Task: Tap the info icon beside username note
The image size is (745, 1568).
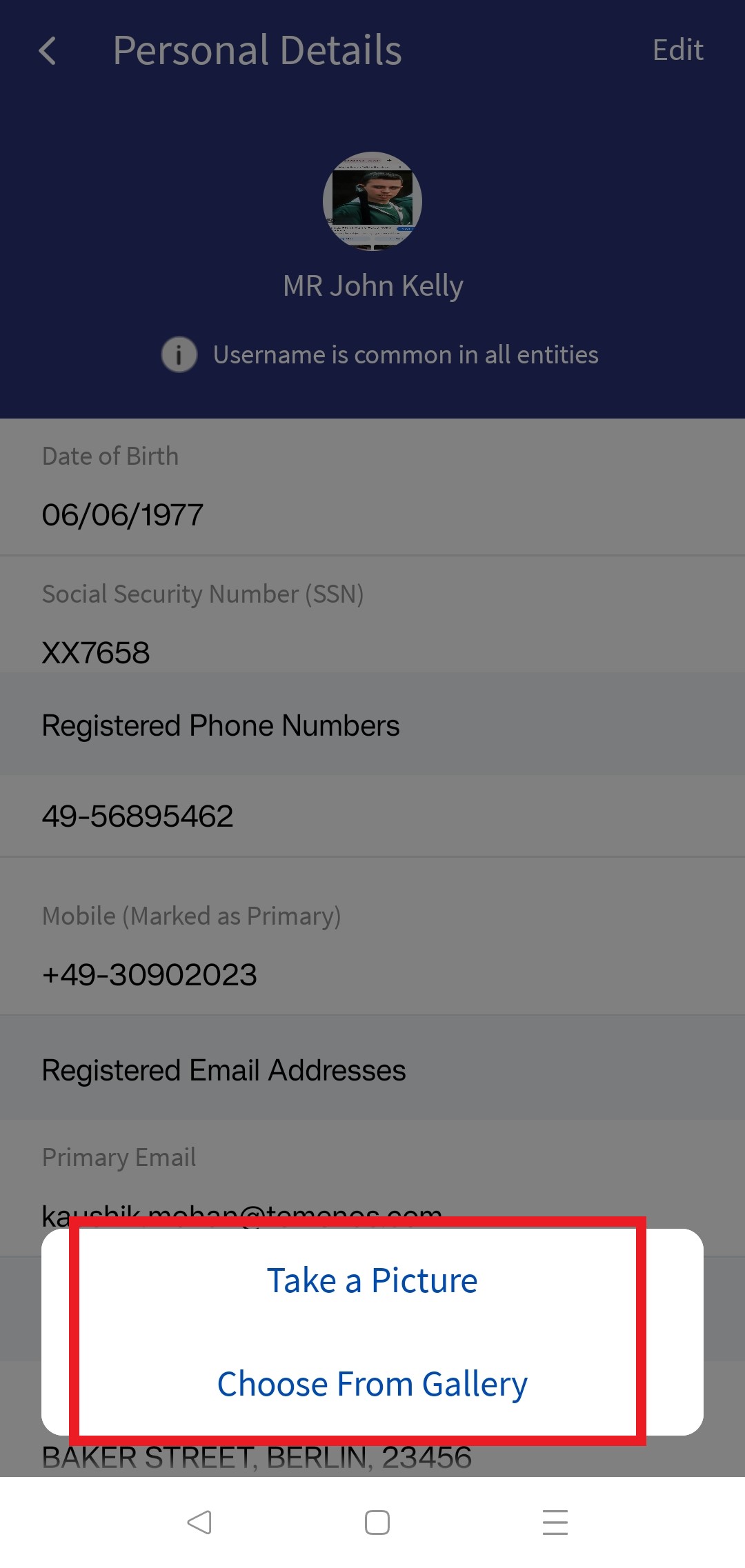Action: 179,355
